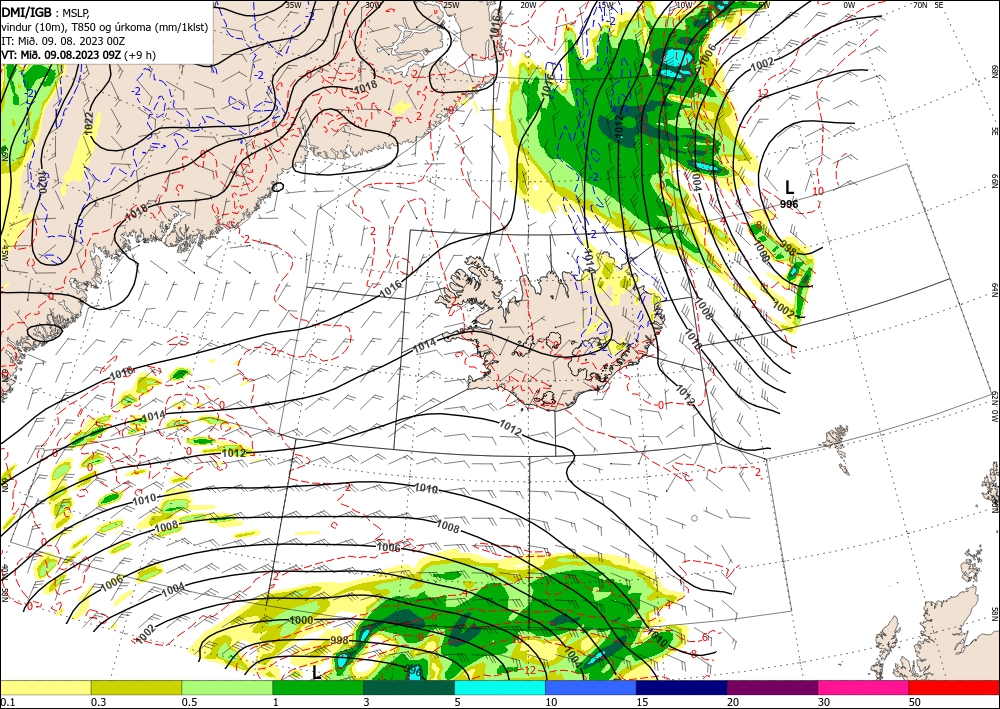Click the '1016' isobar label northwest of Iceland

(390, 288)
